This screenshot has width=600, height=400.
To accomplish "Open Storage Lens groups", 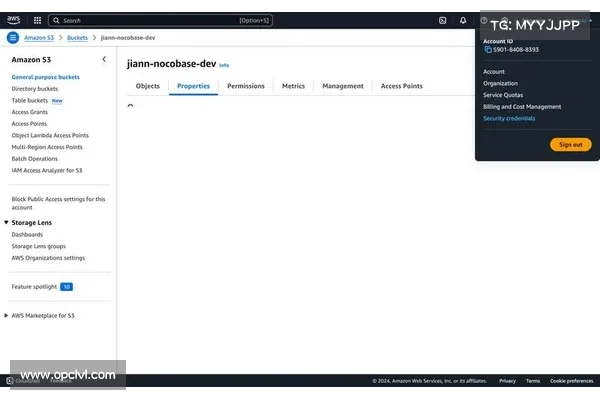I will pos(39,246).
